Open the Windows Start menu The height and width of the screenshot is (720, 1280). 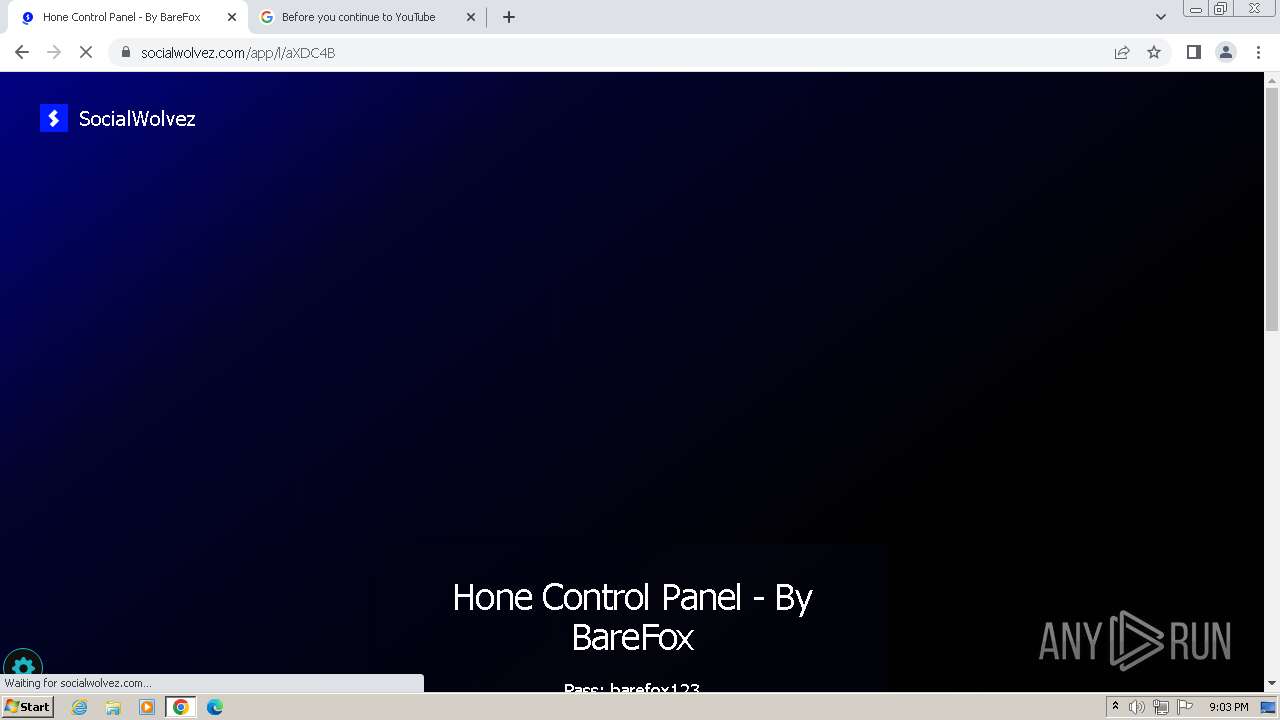point(27,706)
